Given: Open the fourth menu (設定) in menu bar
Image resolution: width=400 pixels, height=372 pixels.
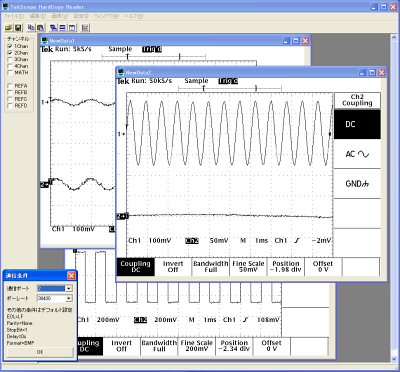Looking at the screenshot, I should [x=81, y=16].
